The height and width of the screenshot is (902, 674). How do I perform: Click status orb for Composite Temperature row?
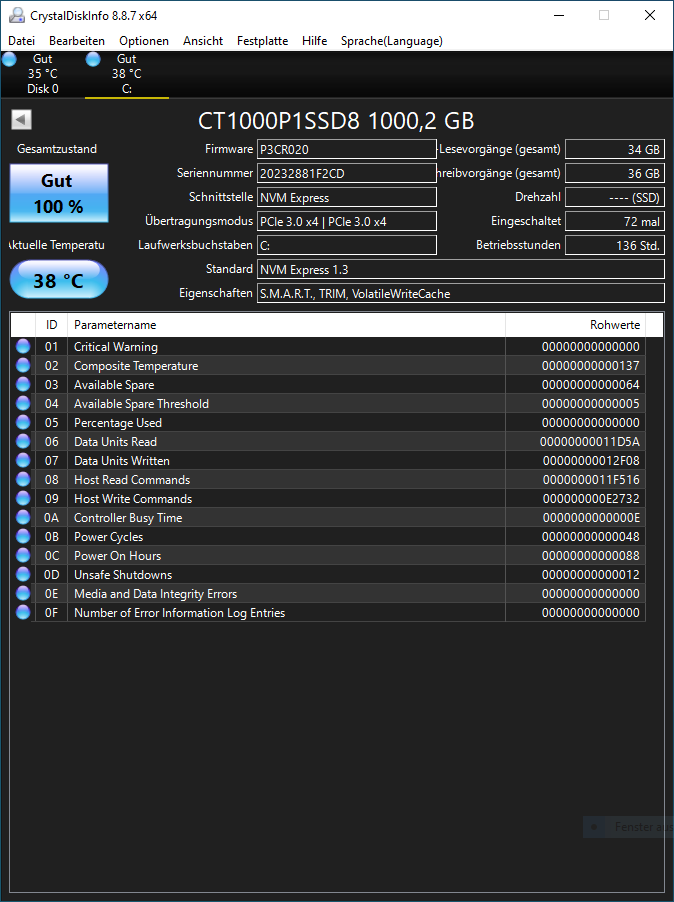(x=23, y=365)
